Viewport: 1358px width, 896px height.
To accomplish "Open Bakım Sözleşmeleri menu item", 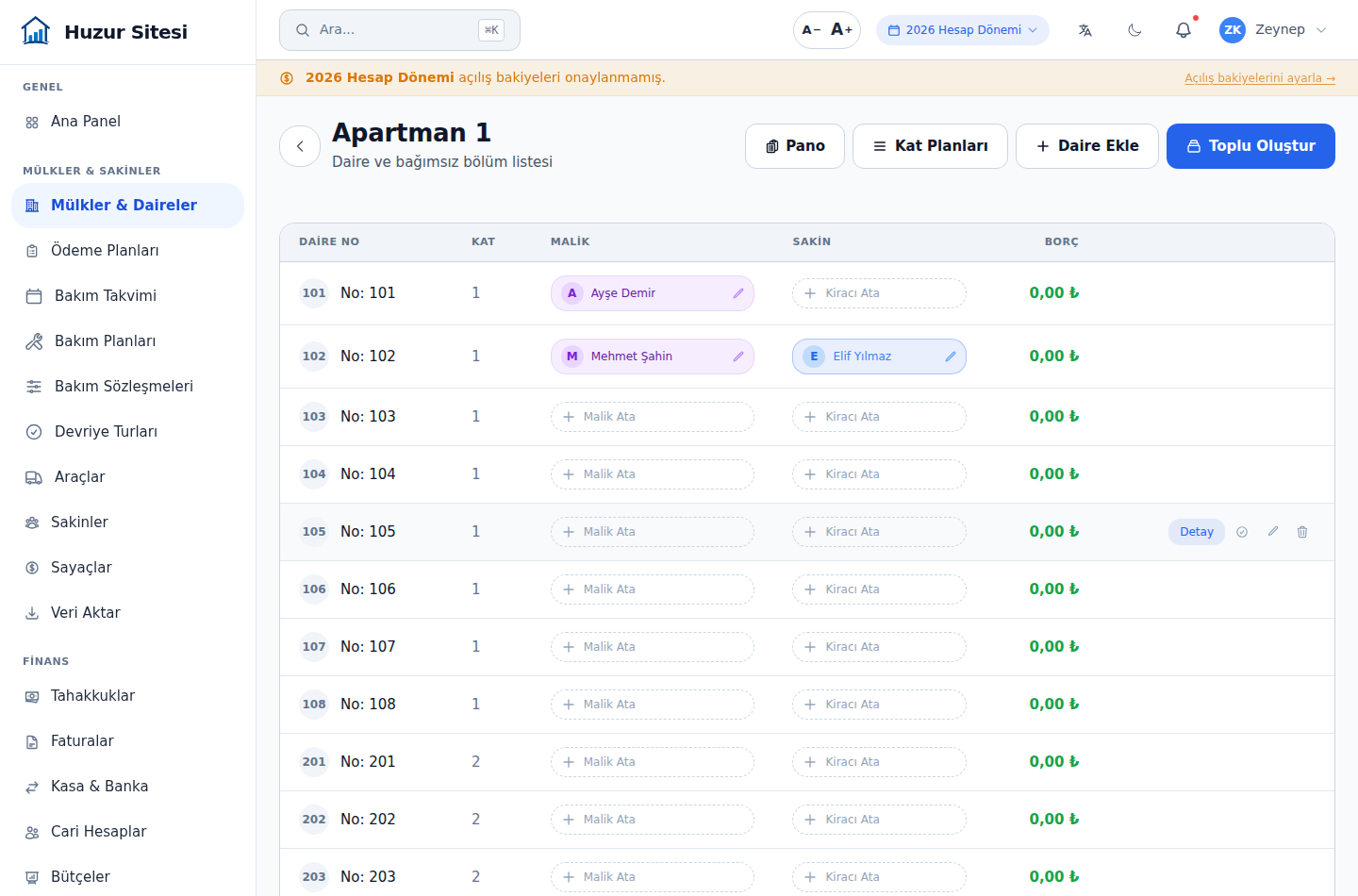I will click(x=127, y=387).
